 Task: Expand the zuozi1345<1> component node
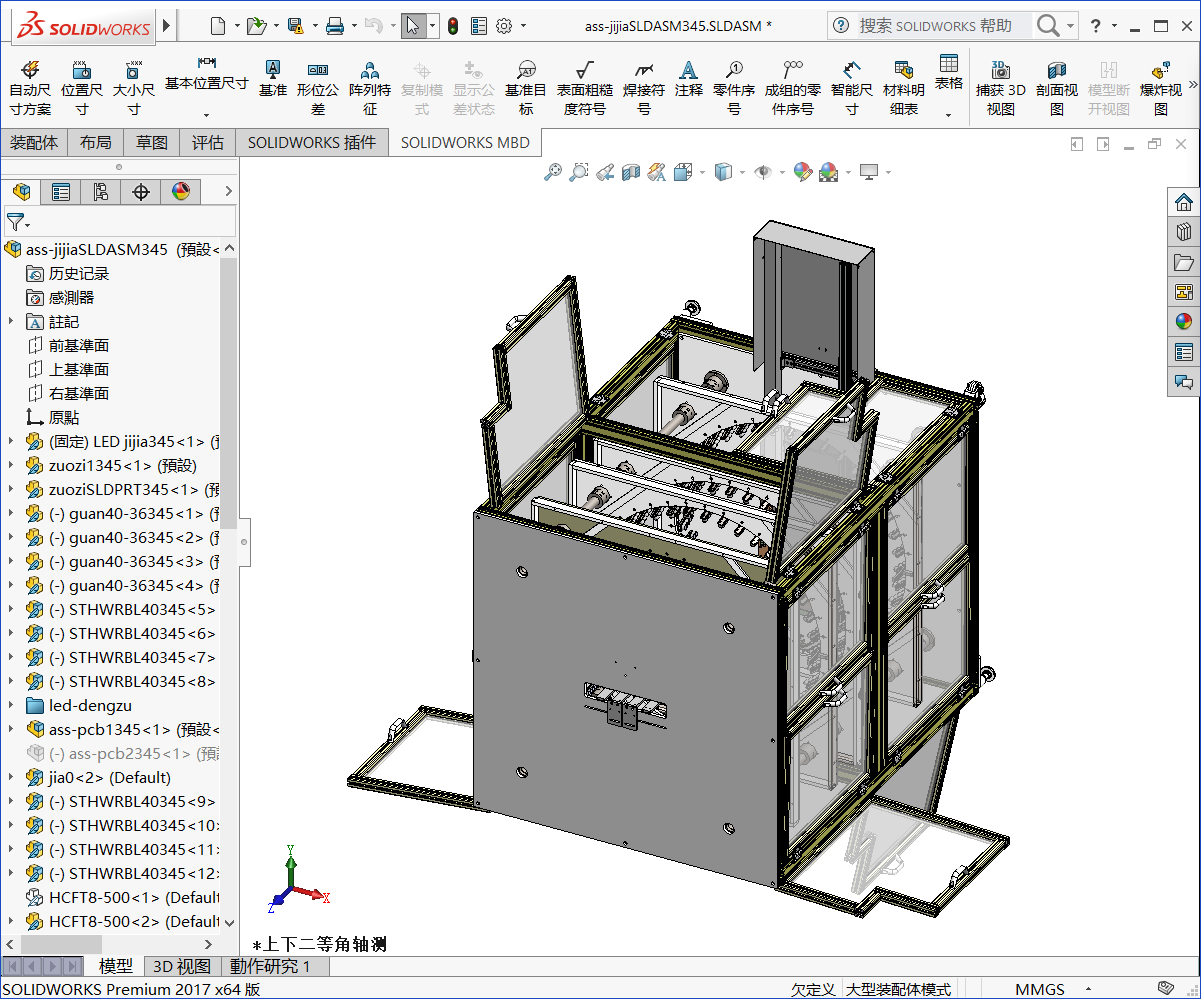(x=11, y=466)
